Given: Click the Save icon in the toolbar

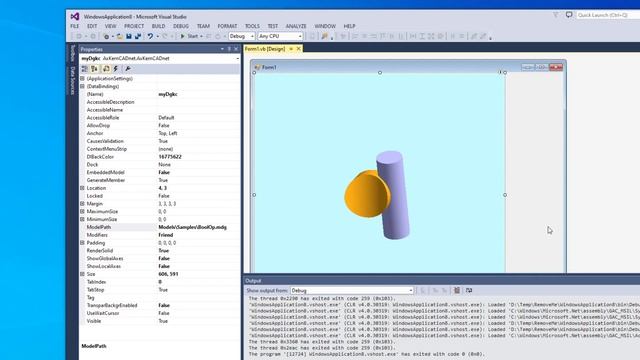Looking at the screenshot, I should click(129, 36).
